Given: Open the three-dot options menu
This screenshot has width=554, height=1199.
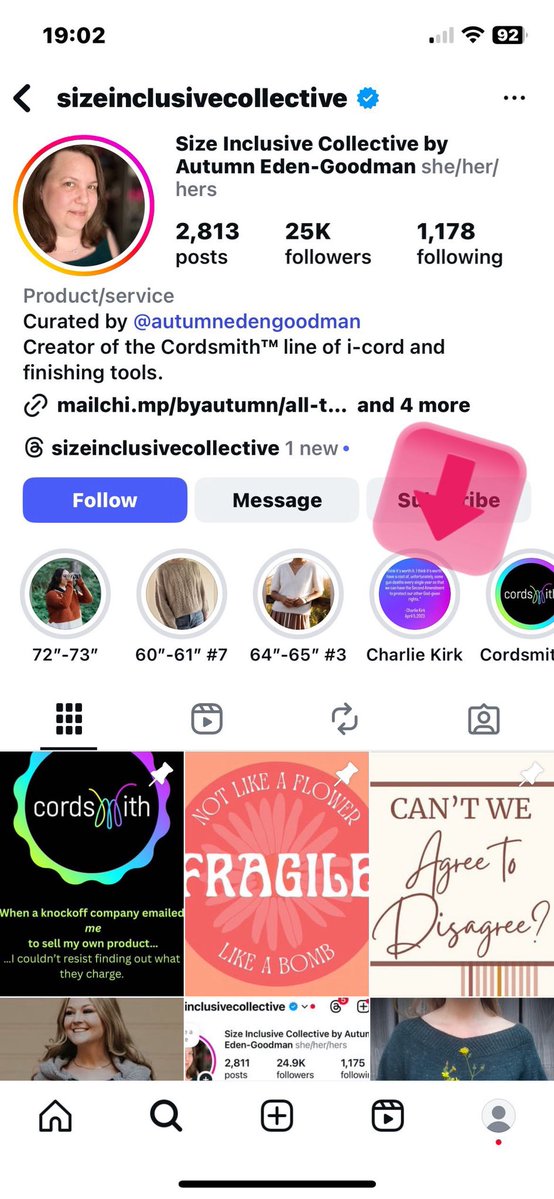Looking at the screenshot, I should [514, 99].
